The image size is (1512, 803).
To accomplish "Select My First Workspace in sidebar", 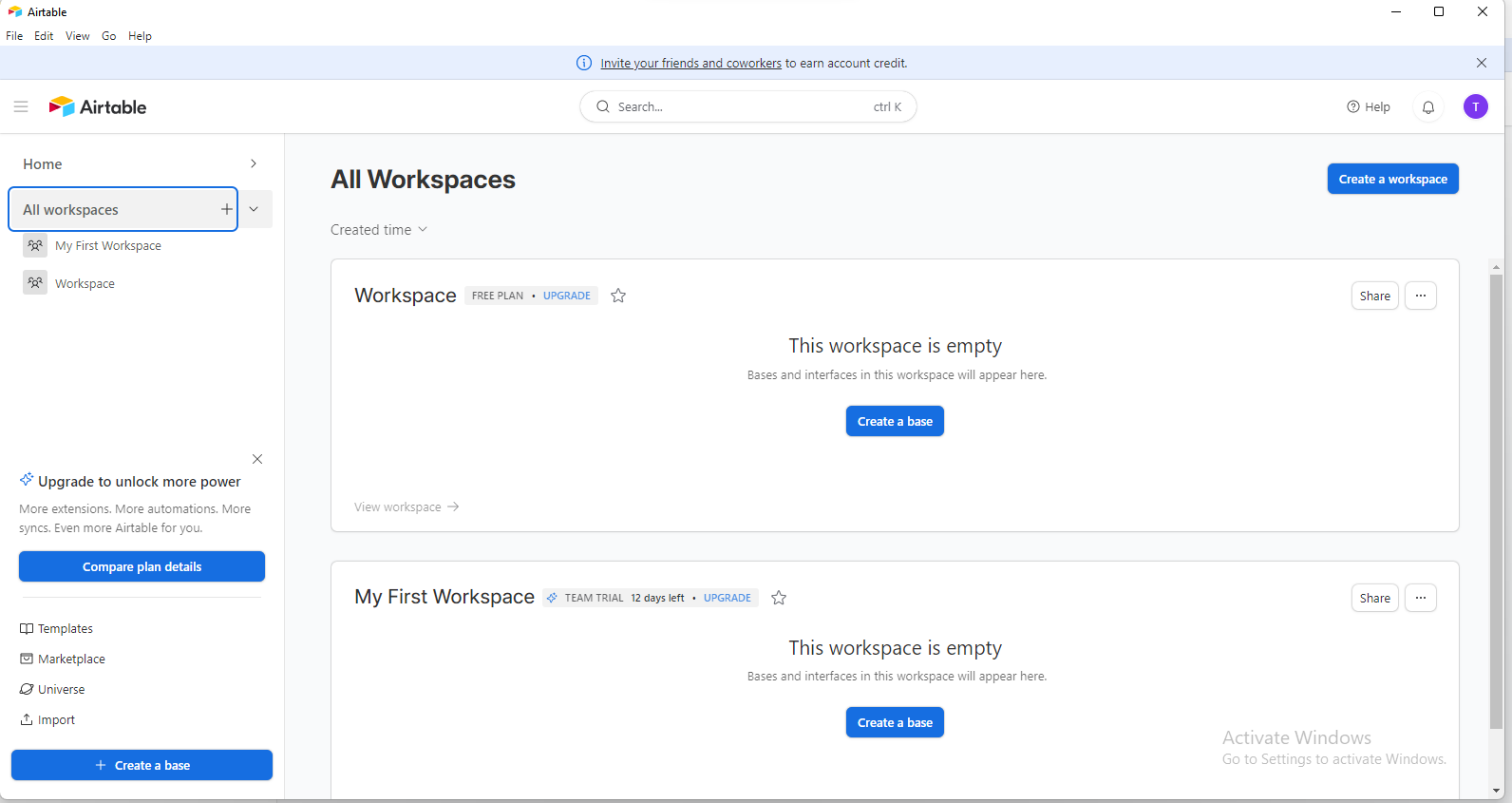I will click(x=108, y=245).
